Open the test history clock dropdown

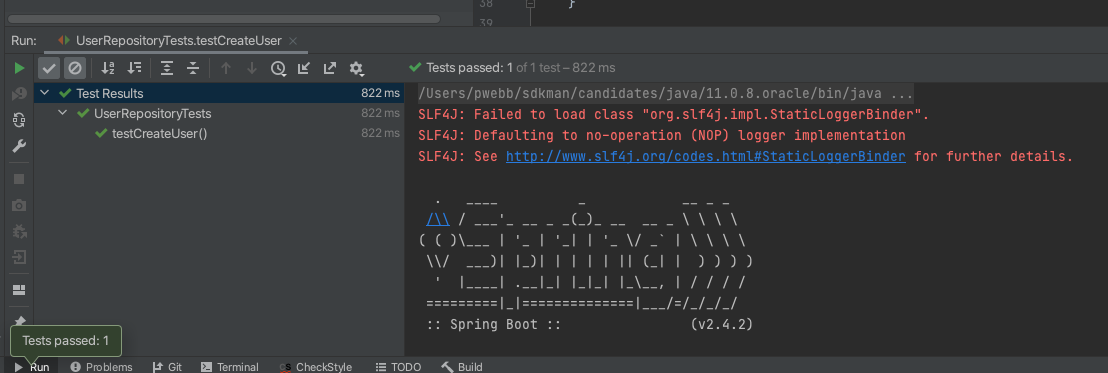tap(278, 68)
